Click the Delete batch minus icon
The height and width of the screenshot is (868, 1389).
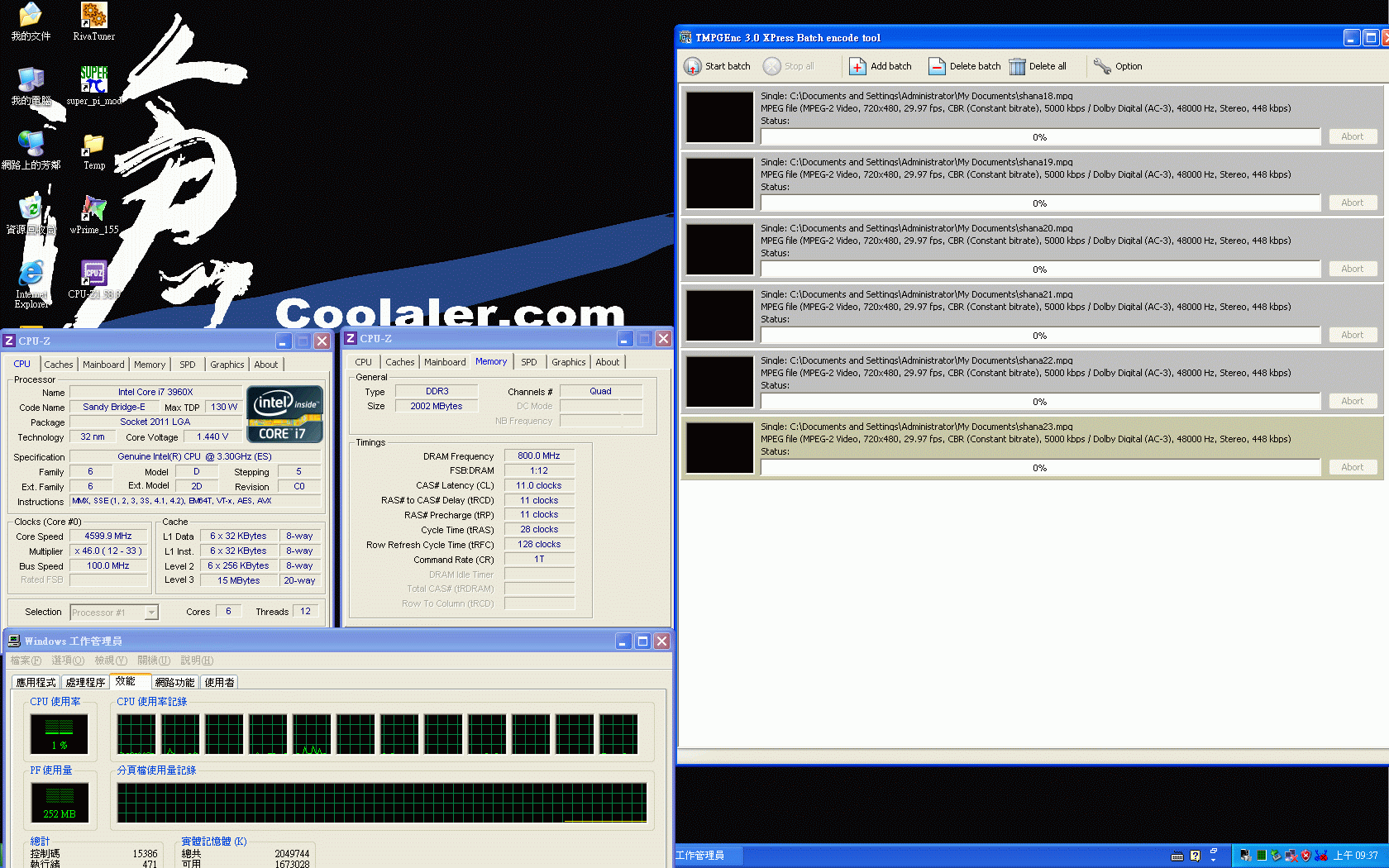pos(937,66)
